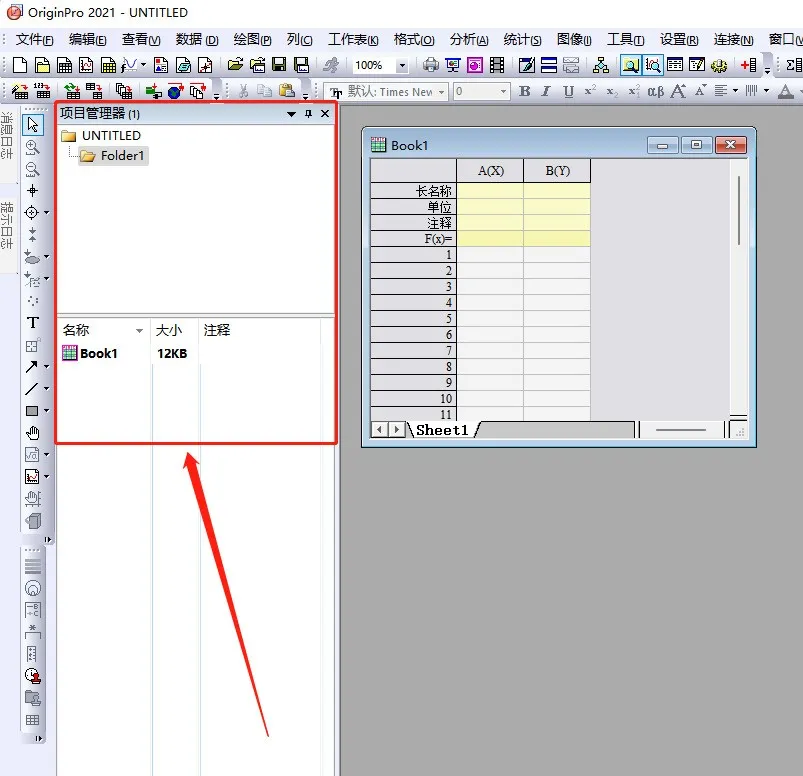Viewport: 803px width, 776px height.
Task: Open the 绘图 (Plot) menu
Action: 251,40
